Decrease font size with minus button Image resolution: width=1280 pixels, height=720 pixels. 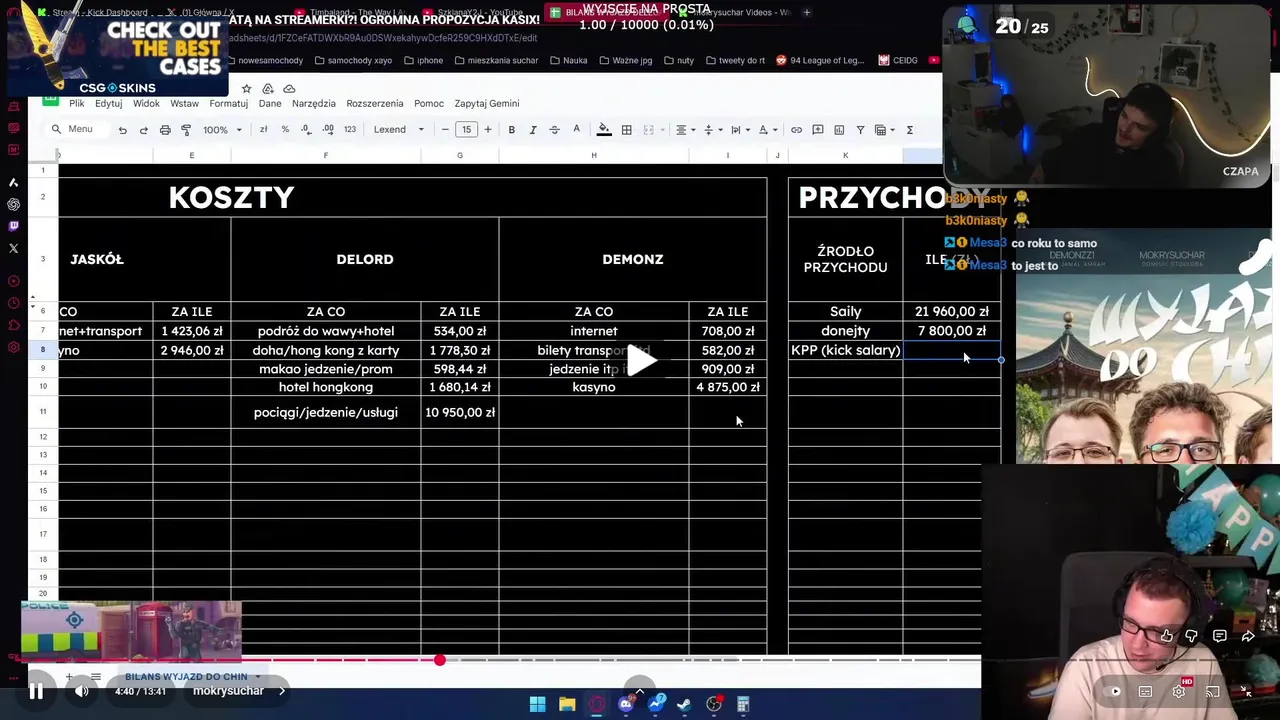coord(445,130)
